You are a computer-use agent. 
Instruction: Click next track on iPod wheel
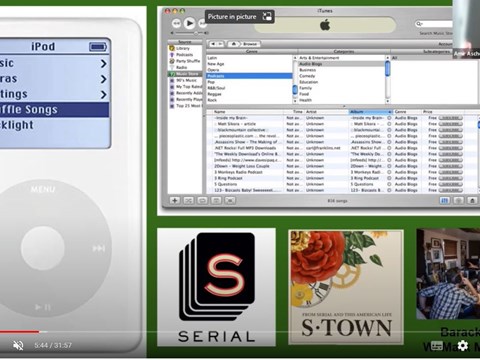pyautogui.click(x=99, y=248)
